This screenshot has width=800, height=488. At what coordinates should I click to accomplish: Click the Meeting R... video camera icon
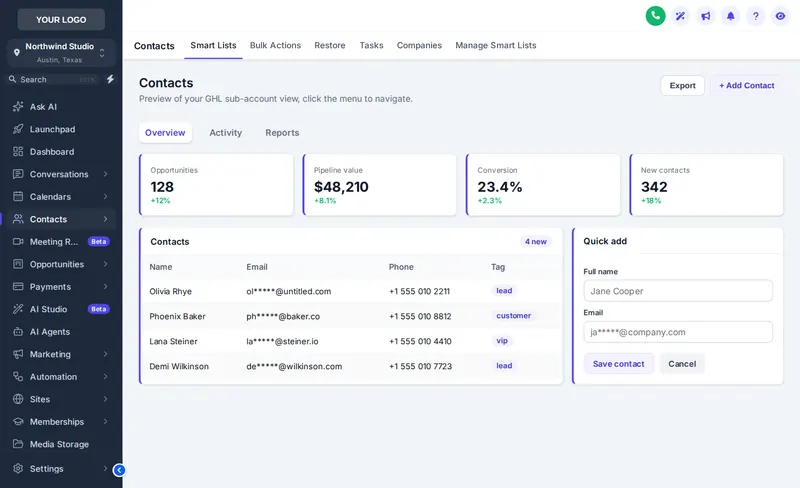(18, 241)
